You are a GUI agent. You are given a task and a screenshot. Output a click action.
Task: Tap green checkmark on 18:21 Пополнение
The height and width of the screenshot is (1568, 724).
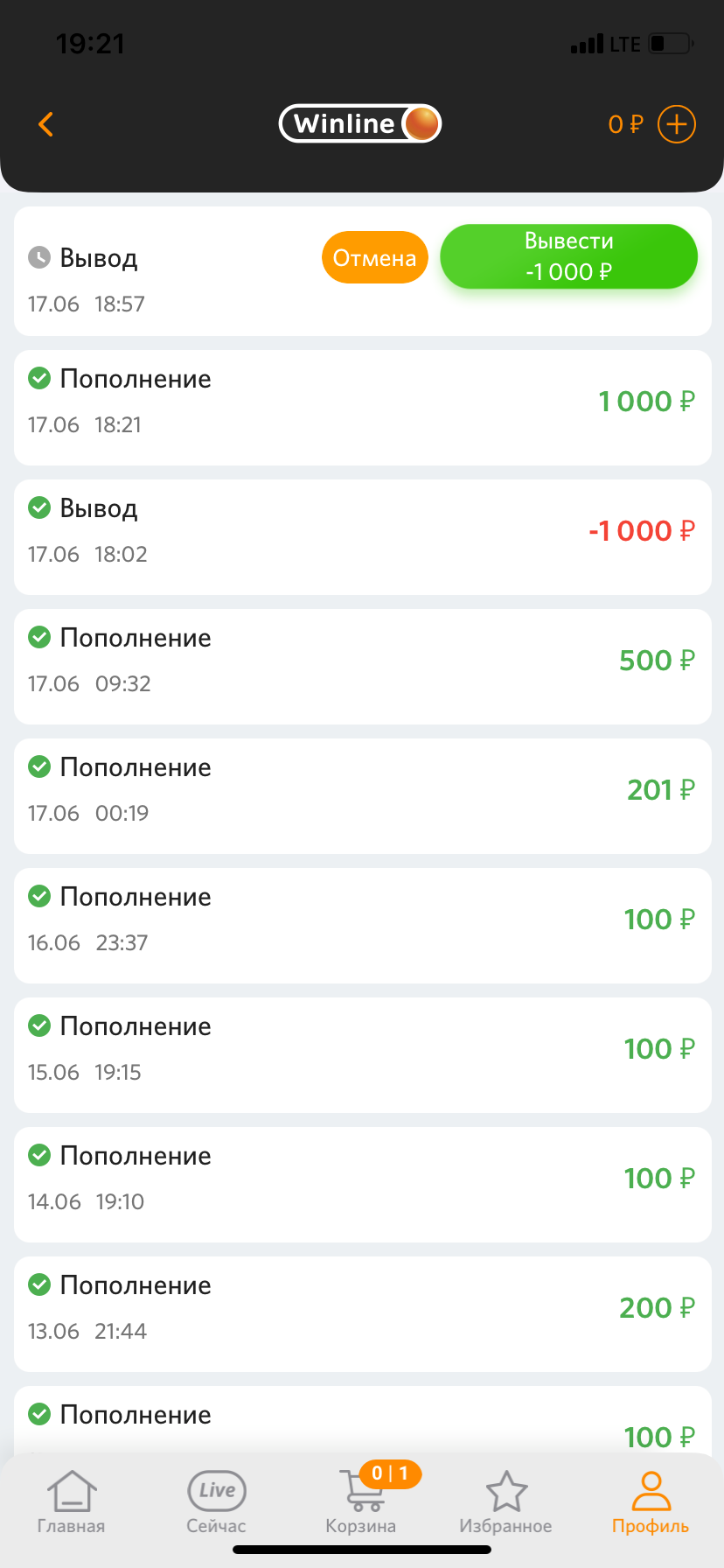pyautogui.click(x=39, y=378)
